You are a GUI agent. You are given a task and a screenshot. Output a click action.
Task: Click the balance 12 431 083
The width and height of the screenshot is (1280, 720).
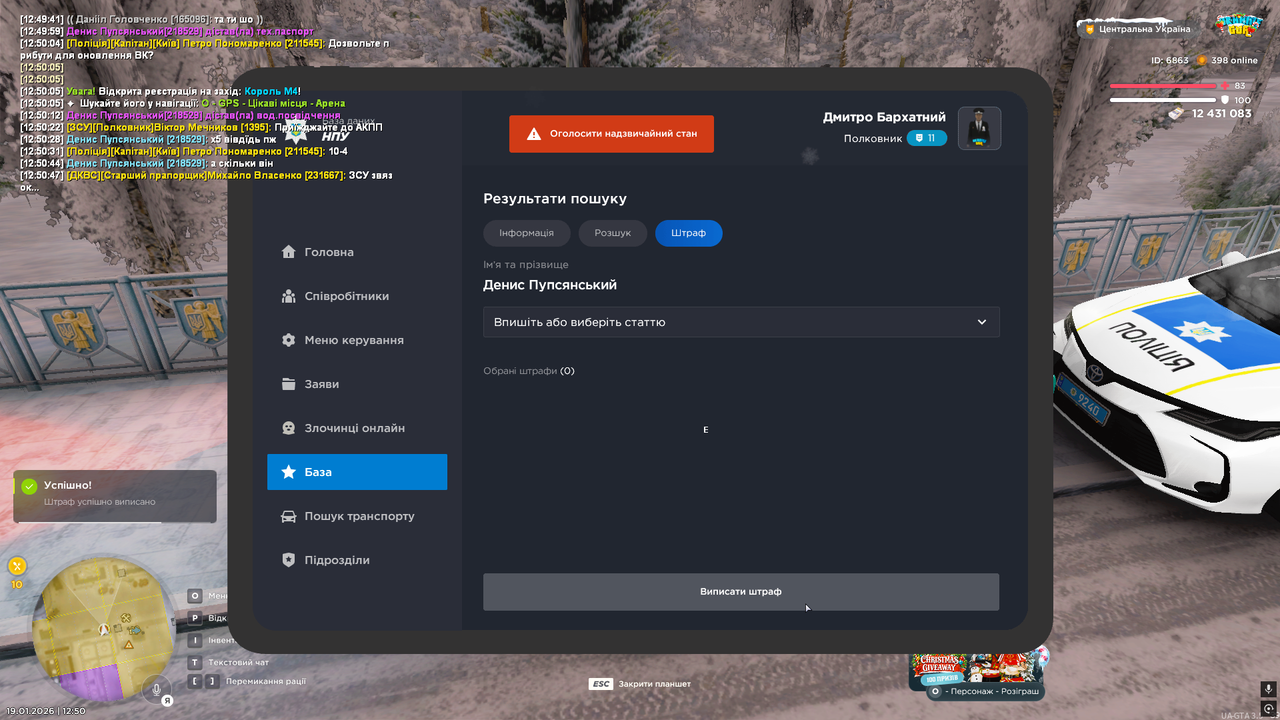coord(1221,114)
